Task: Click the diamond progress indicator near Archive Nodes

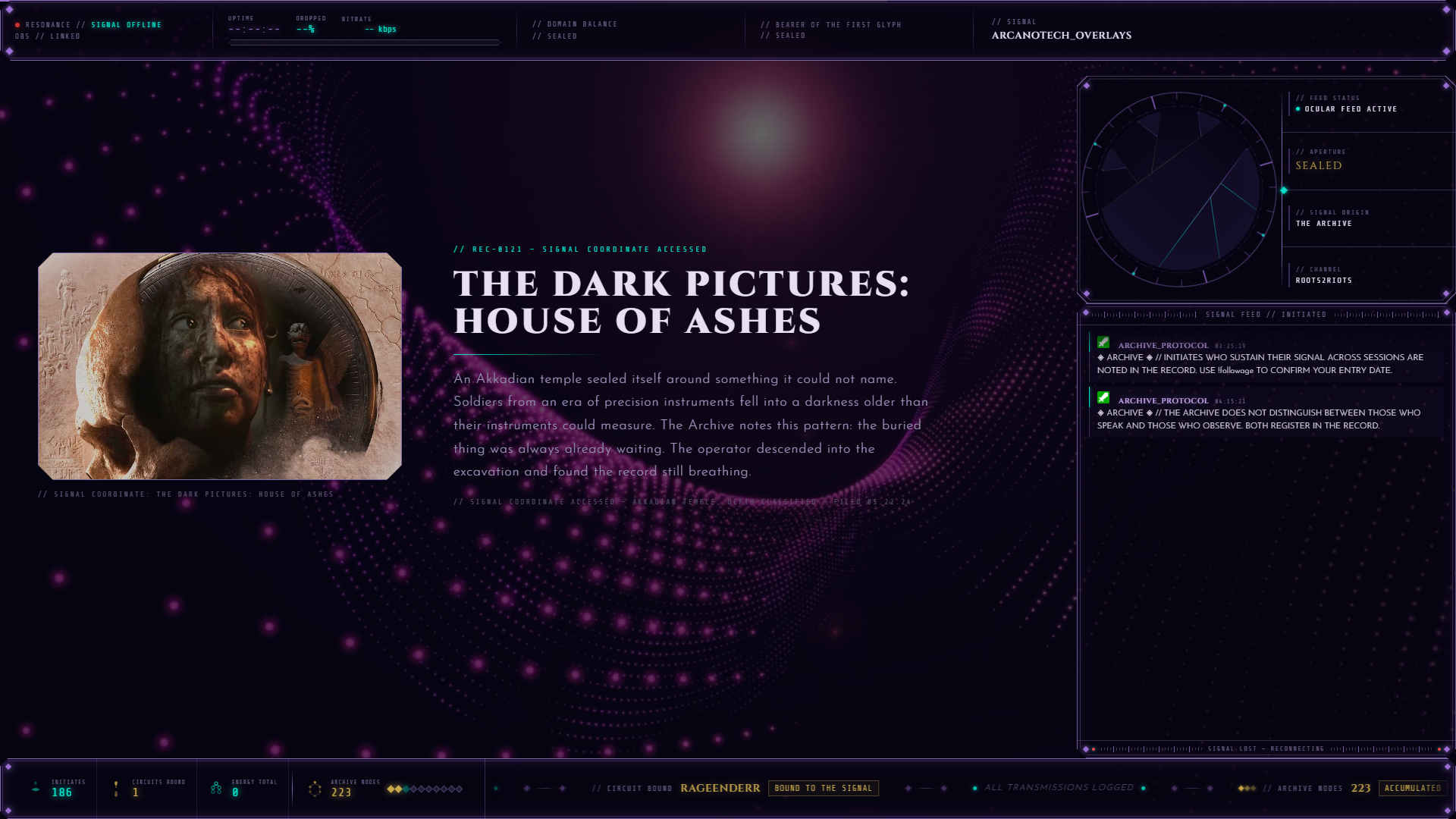Action: 423,788
